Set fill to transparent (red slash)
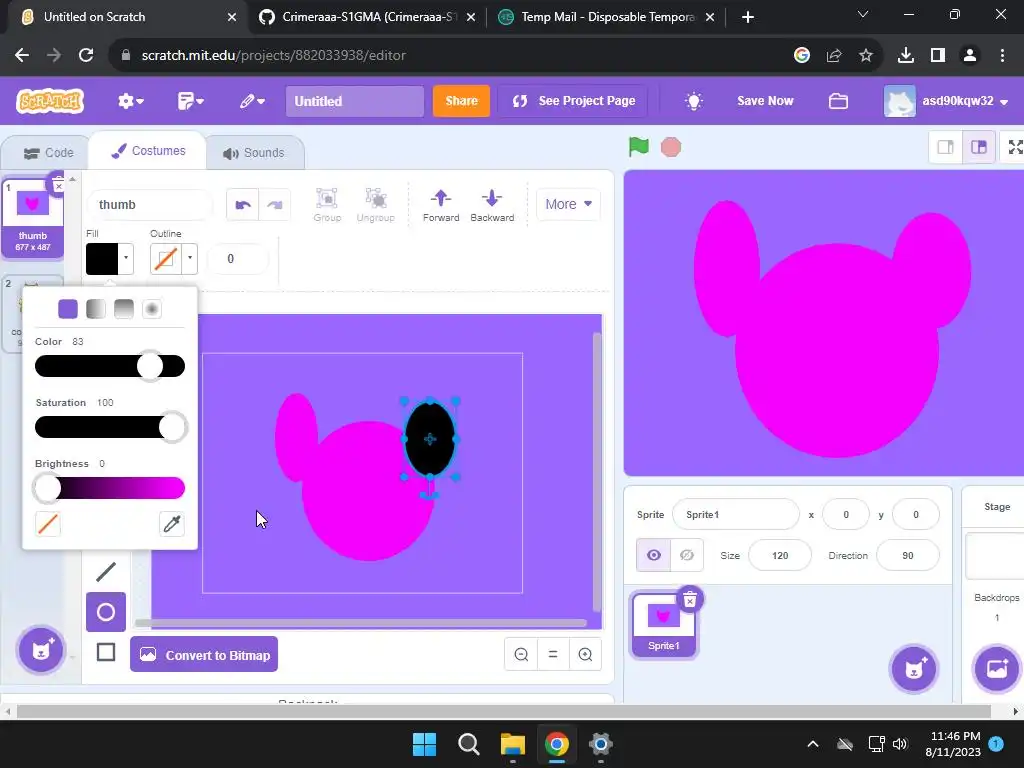Screen dimensions: 1024x768 point(48,524)
